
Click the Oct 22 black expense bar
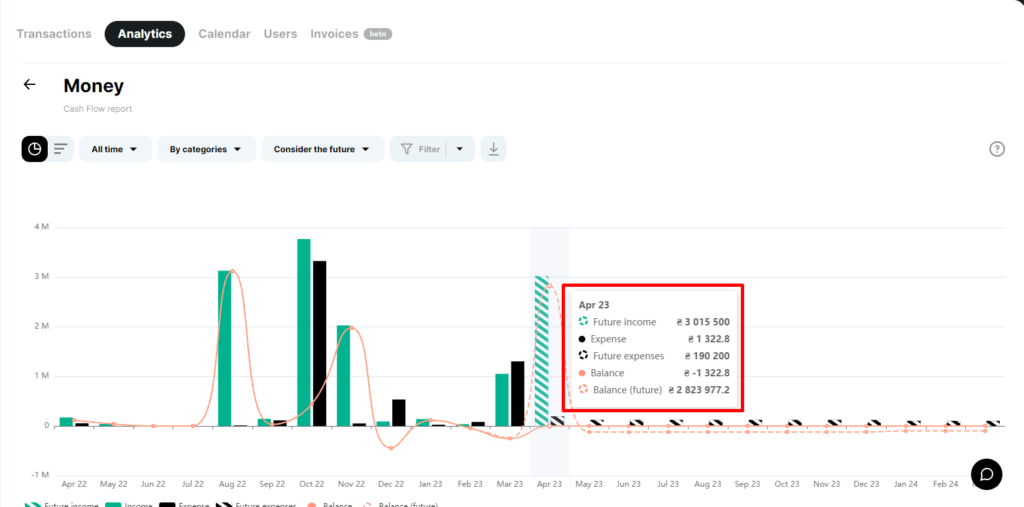(x=319, y=344)
